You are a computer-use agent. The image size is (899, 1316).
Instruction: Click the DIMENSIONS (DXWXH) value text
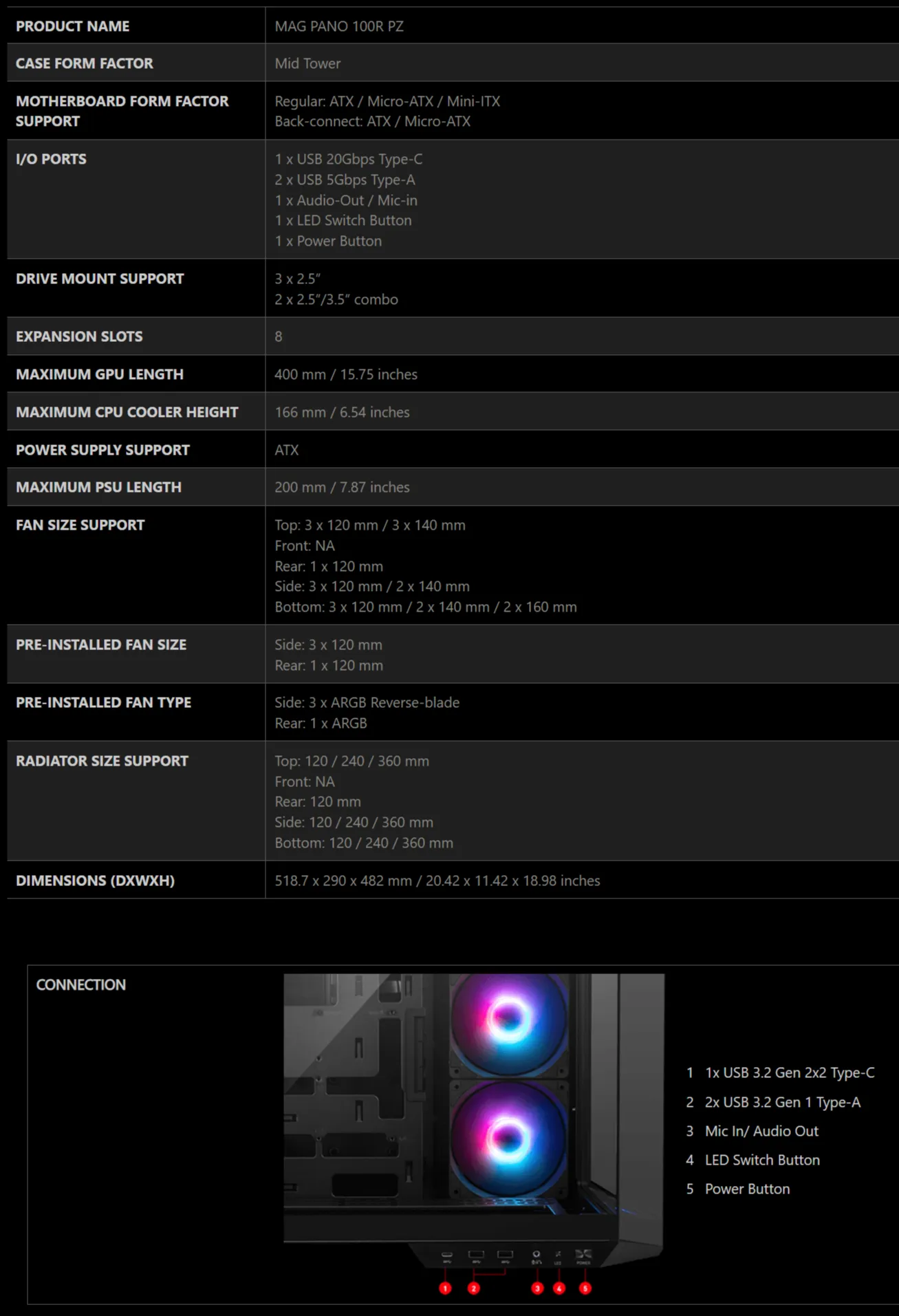[x=437, y=881]
